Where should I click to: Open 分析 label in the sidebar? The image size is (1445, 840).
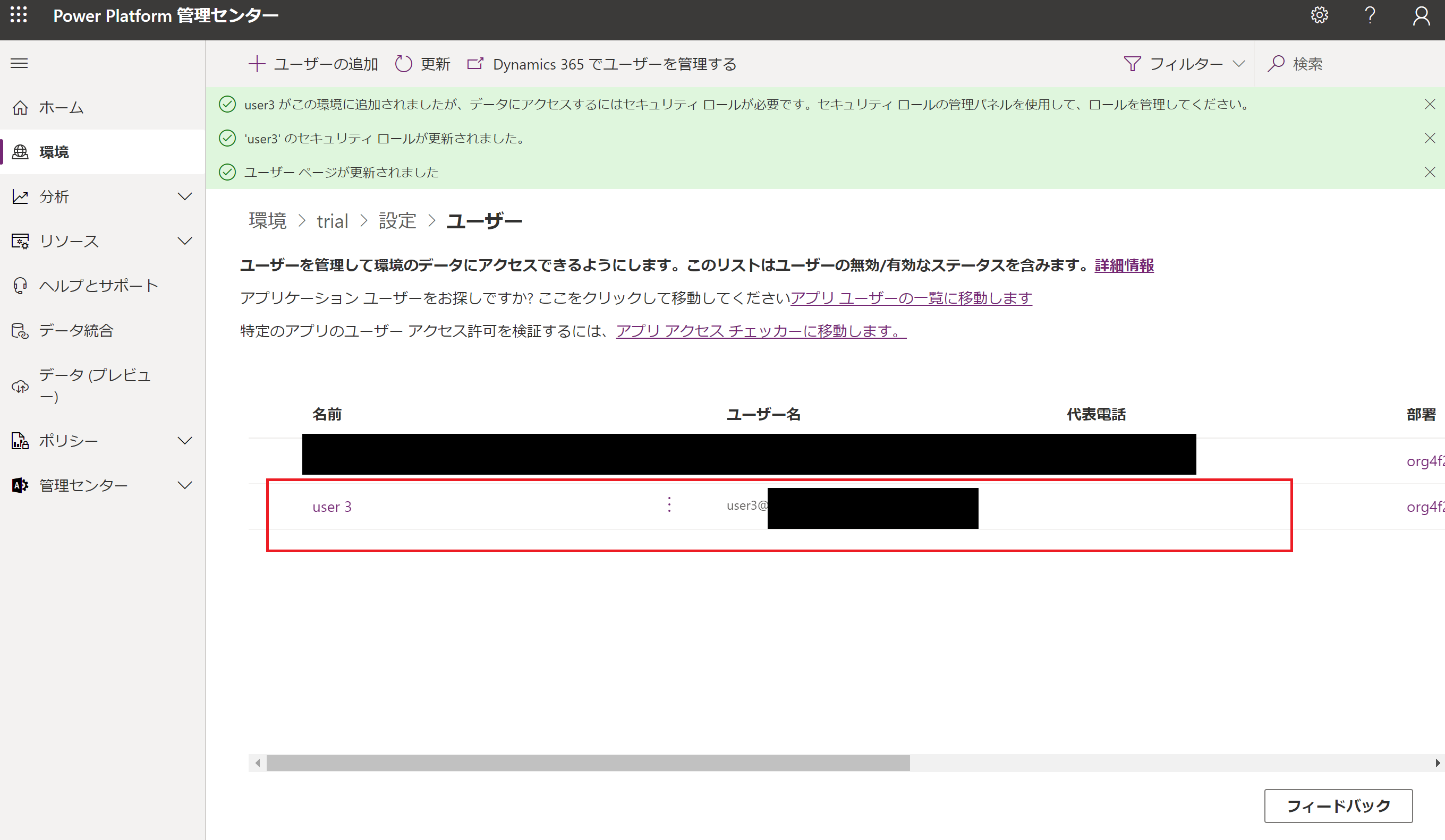coord(54,196)
